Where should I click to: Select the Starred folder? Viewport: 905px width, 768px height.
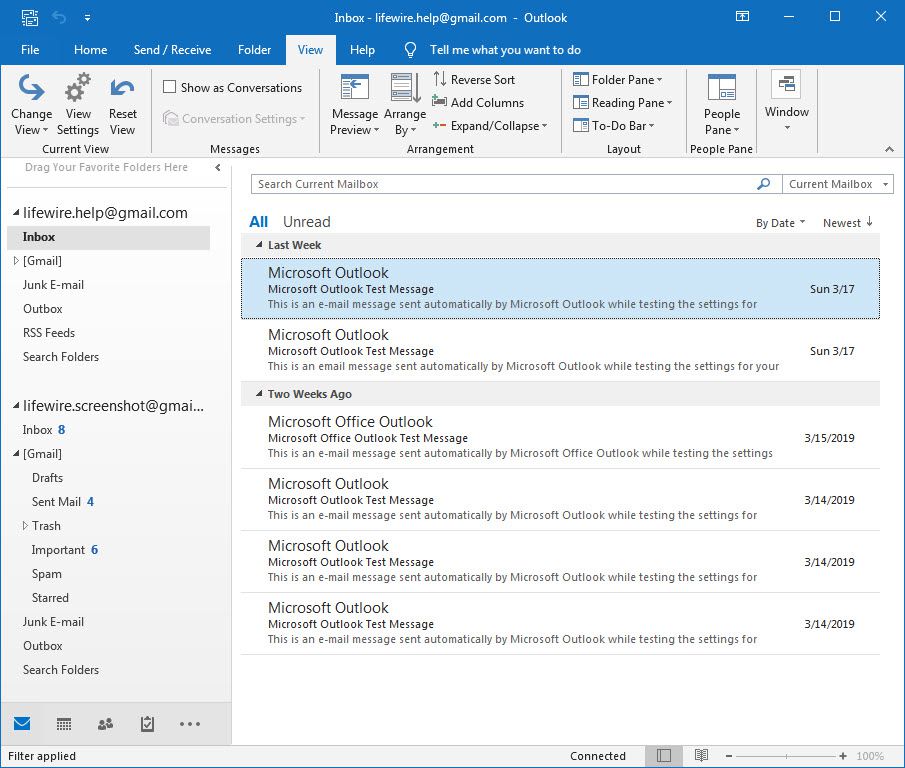50,598
